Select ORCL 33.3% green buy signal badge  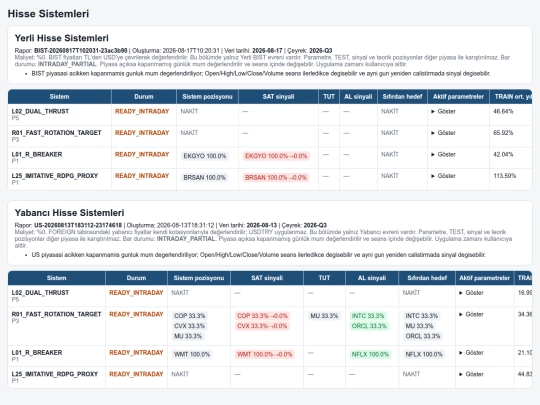tap(369, 326)
